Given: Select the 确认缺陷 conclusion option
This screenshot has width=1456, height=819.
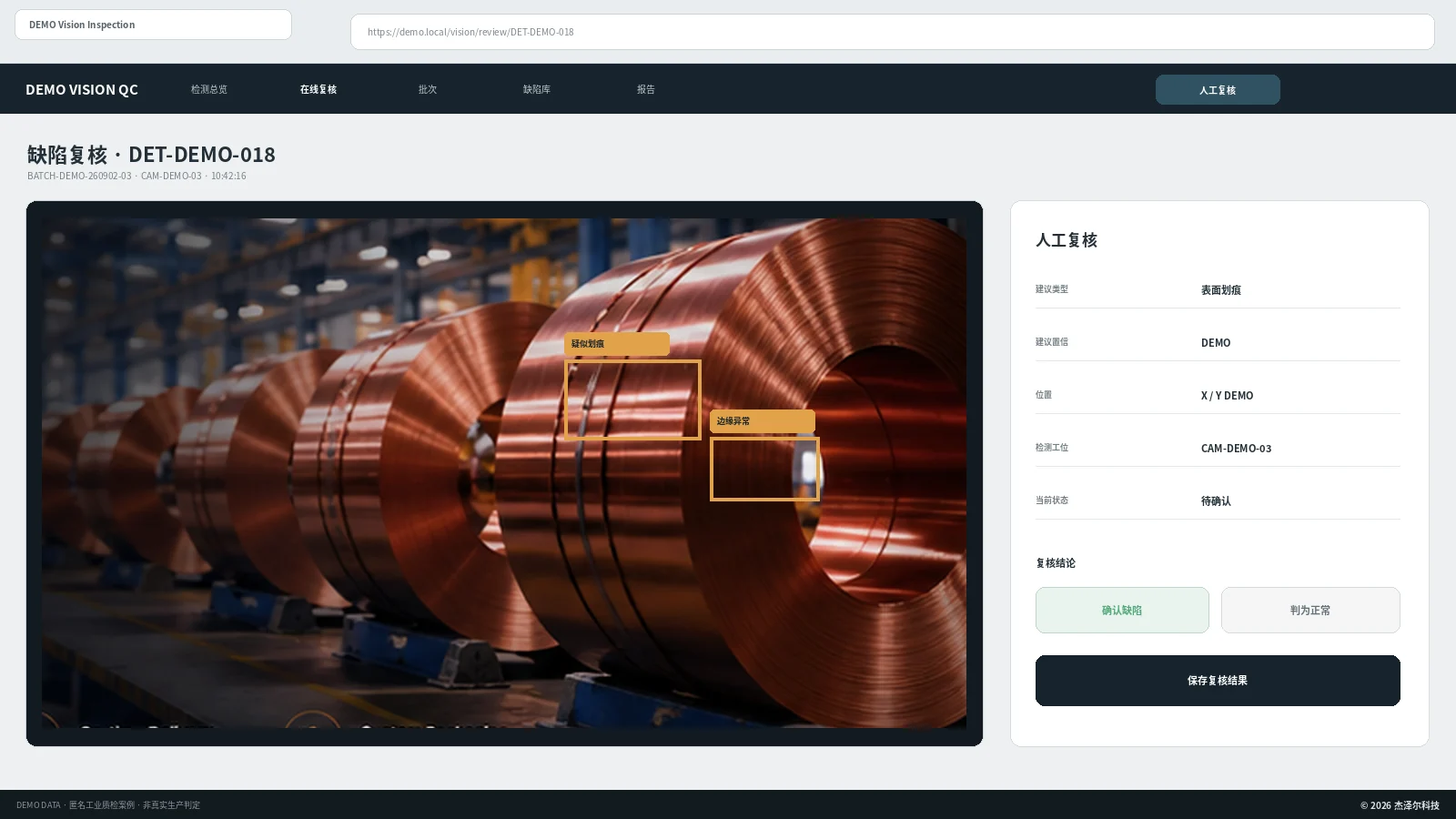Looking at the screenshot, I should click(1122, 610).
